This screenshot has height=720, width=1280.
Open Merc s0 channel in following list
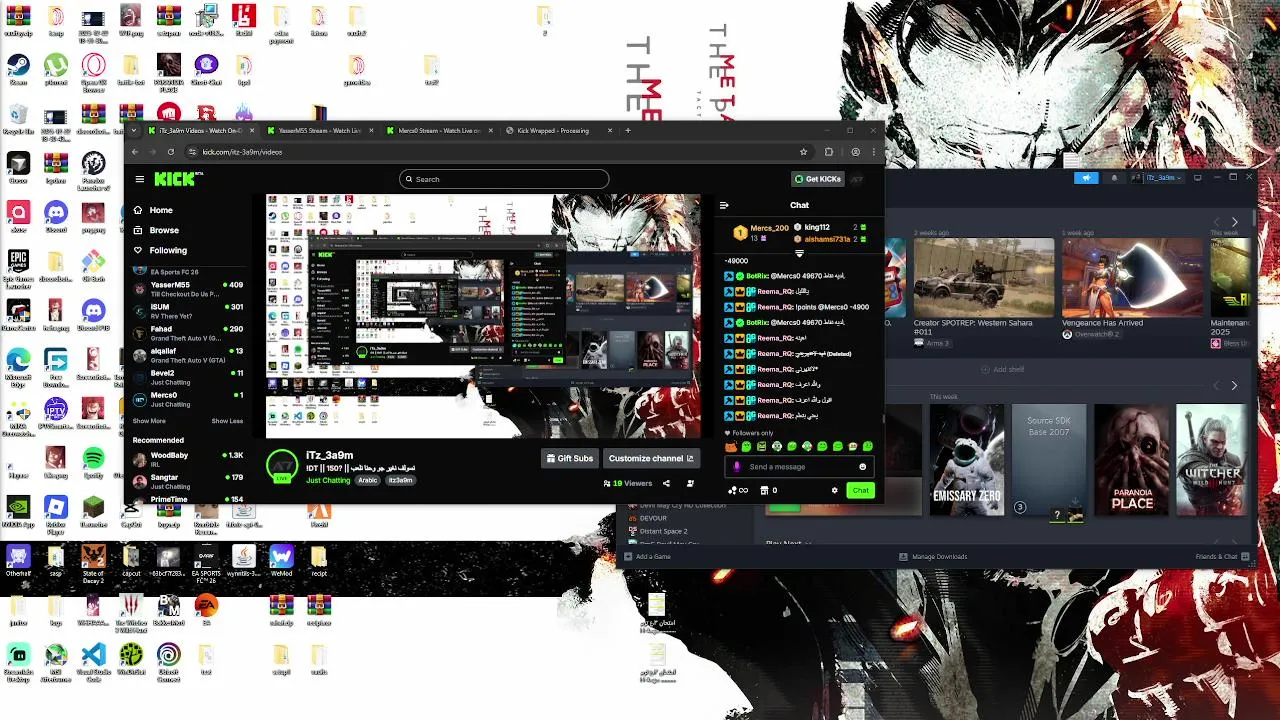[188, 399]
